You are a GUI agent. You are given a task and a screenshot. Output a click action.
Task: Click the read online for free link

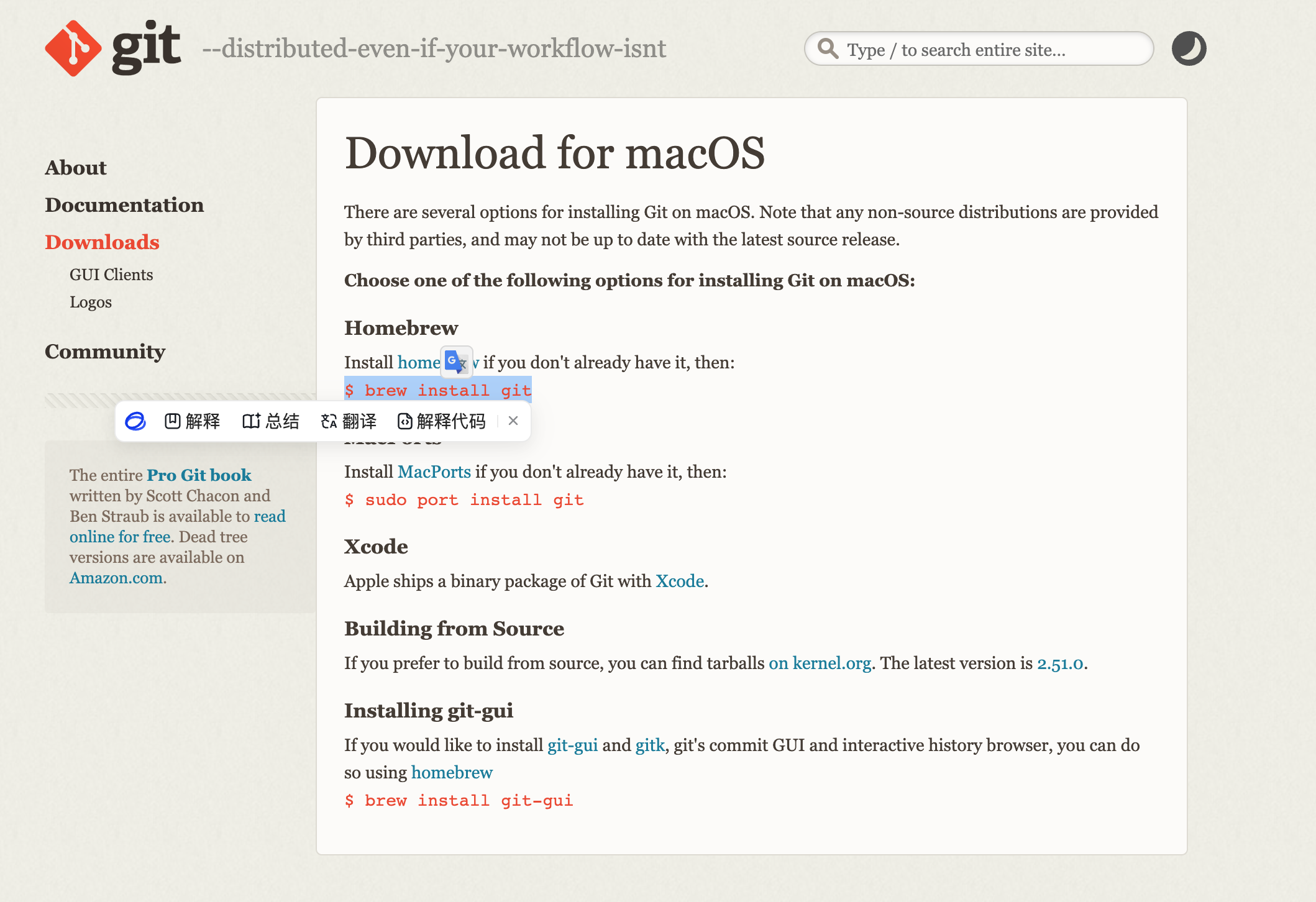178,526
